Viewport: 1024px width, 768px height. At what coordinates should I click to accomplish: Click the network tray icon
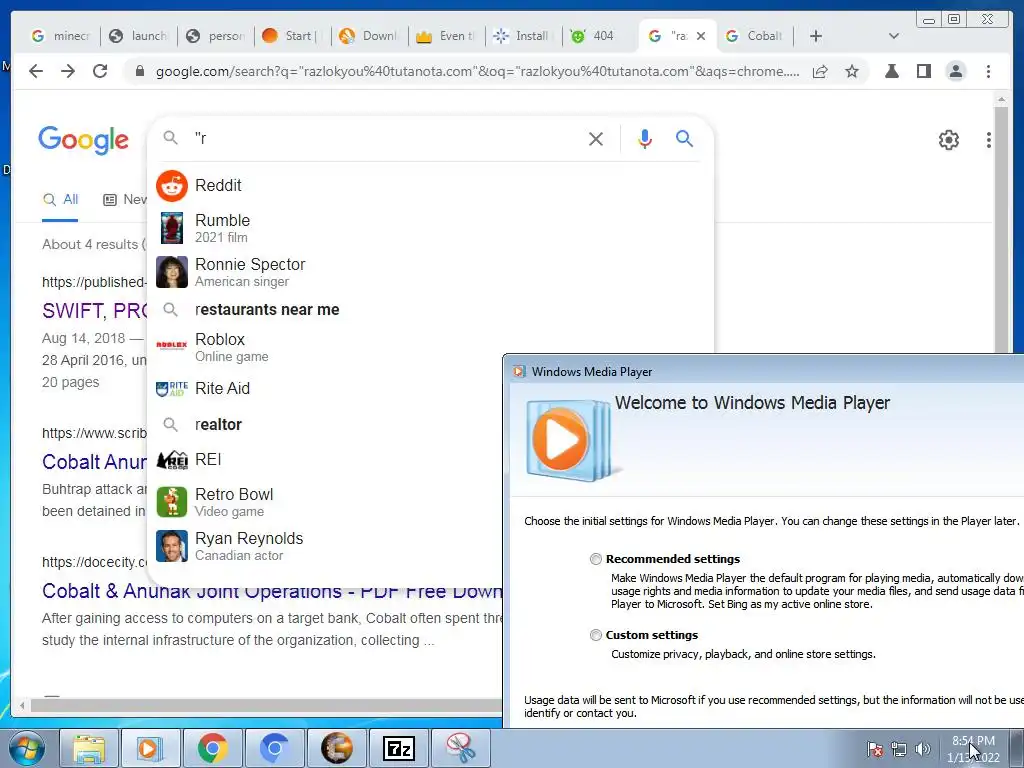tap(899, 749)
